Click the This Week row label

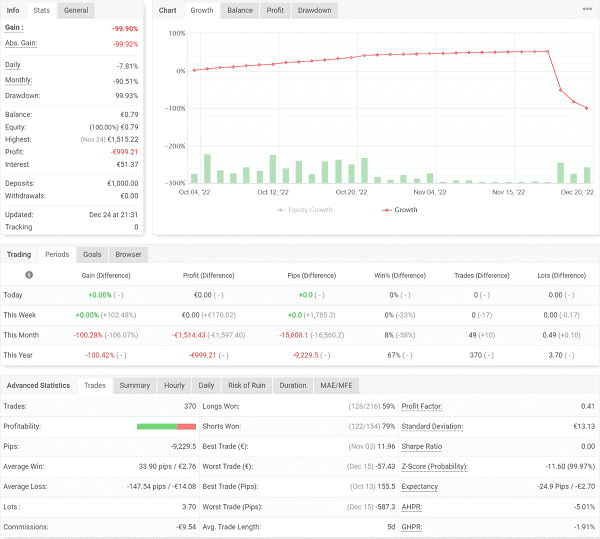coord(20,315)
